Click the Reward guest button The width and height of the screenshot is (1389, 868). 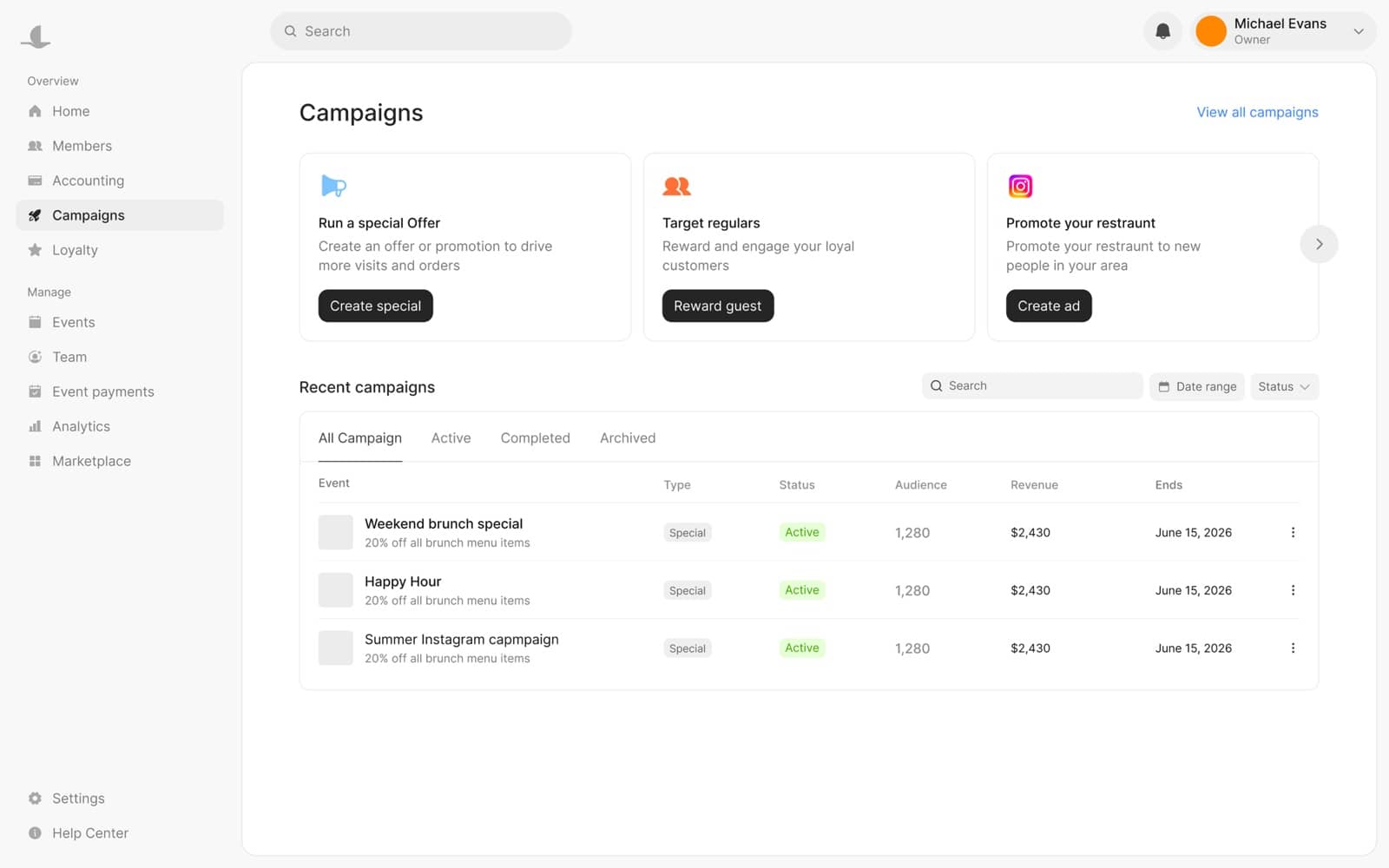(x=718, y=306)
